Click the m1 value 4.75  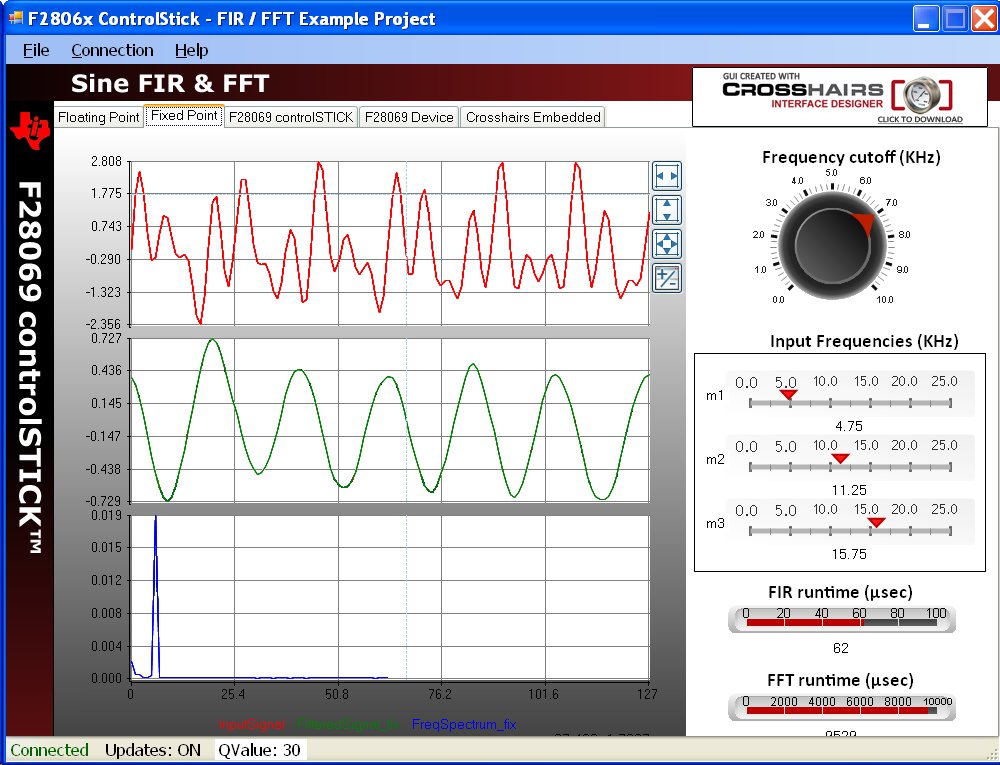pos(849,426)
